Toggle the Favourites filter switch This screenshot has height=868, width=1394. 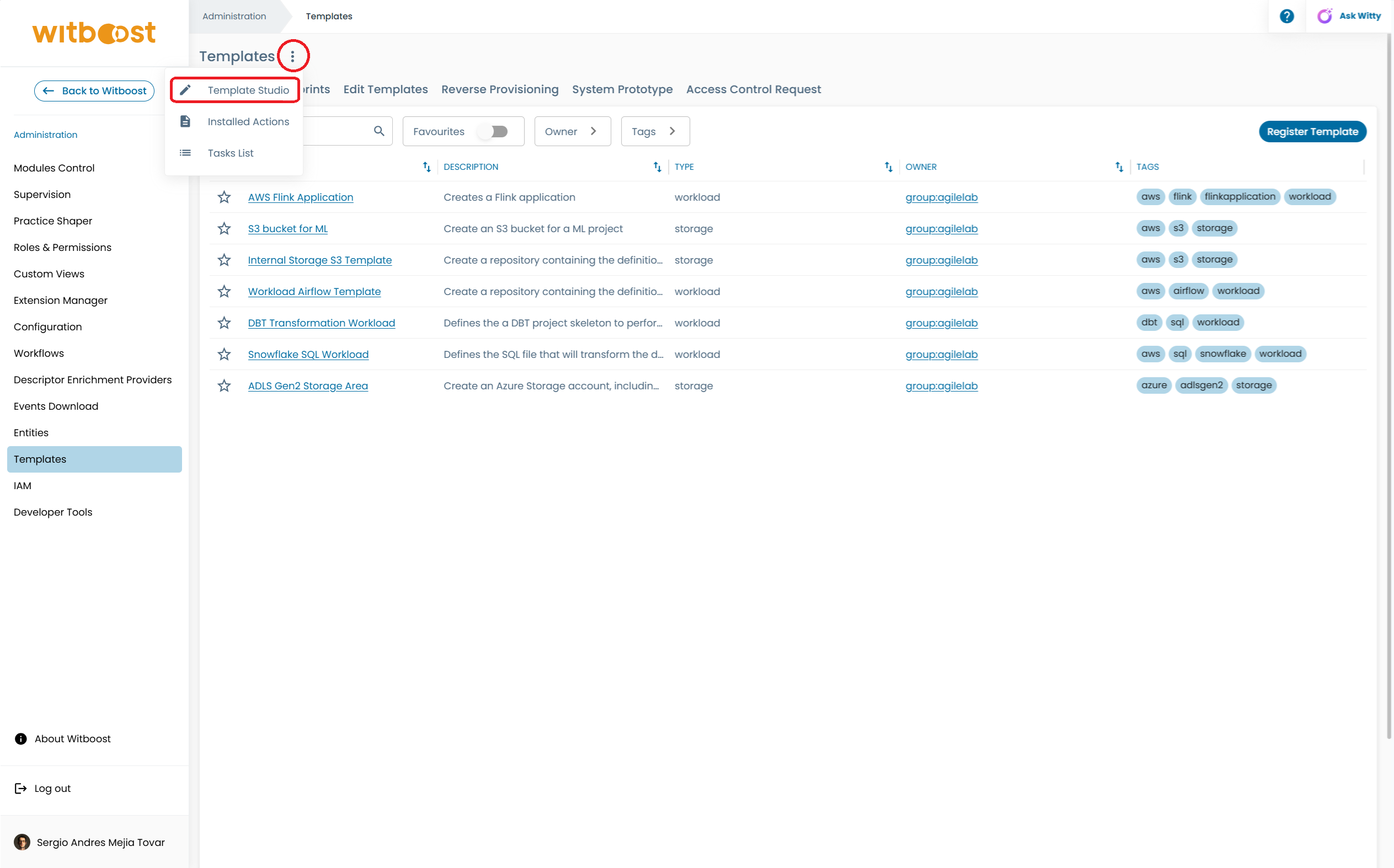tap(494, 131)
